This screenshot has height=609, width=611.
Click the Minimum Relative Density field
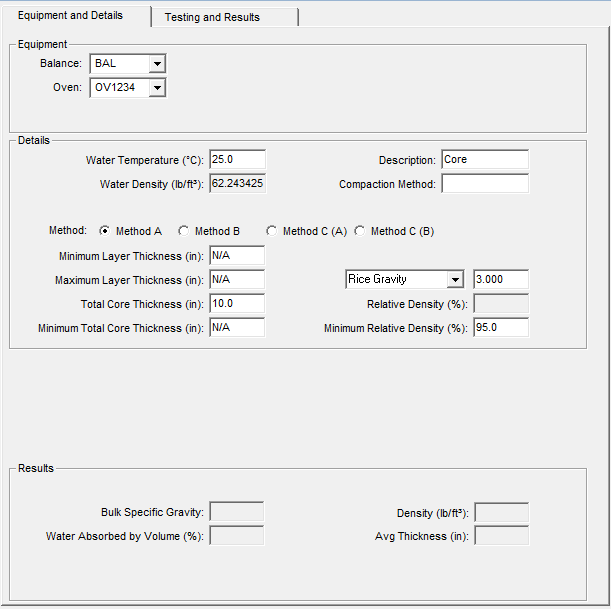pyautogui.click(x=500, y=328)
